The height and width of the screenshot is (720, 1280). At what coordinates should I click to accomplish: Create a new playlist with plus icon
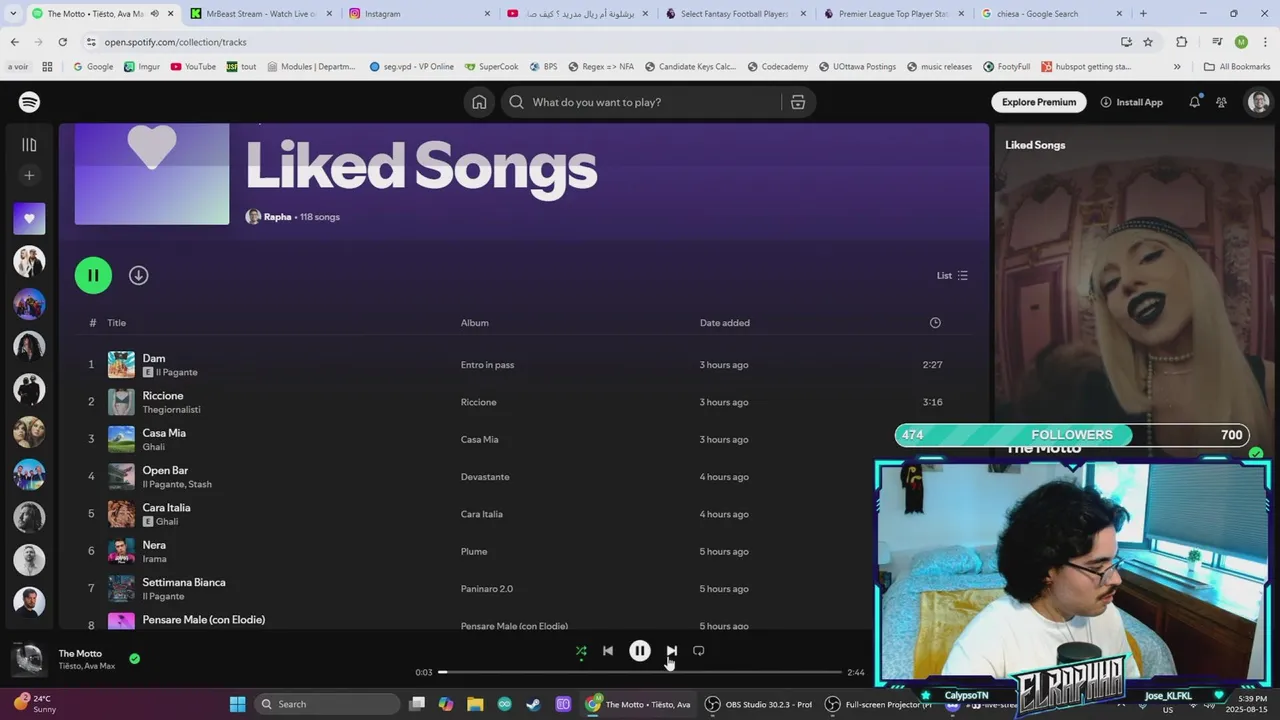coord(29,176)
